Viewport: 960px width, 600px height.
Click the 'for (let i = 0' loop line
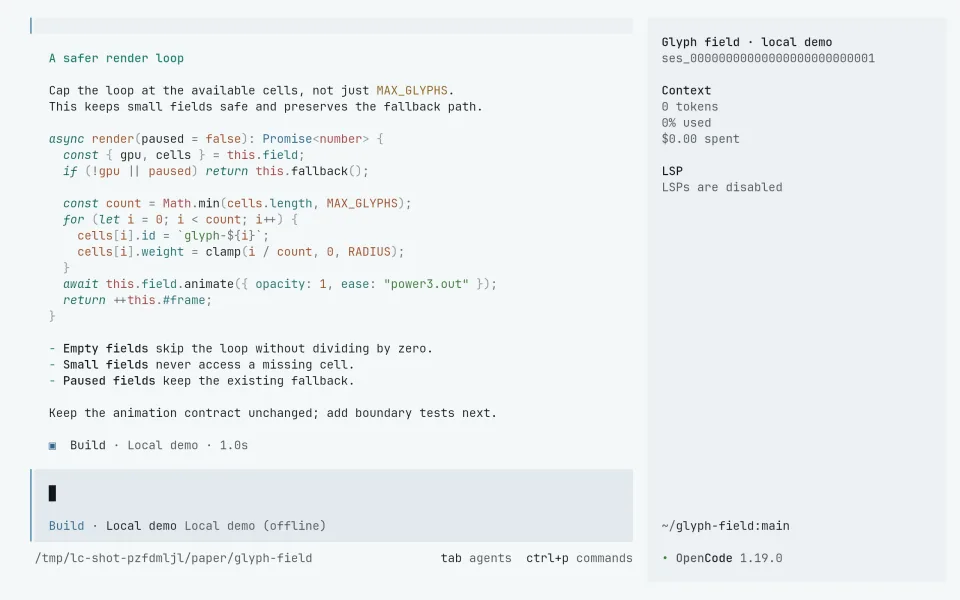pyautogui.click(x=181, y=219)
